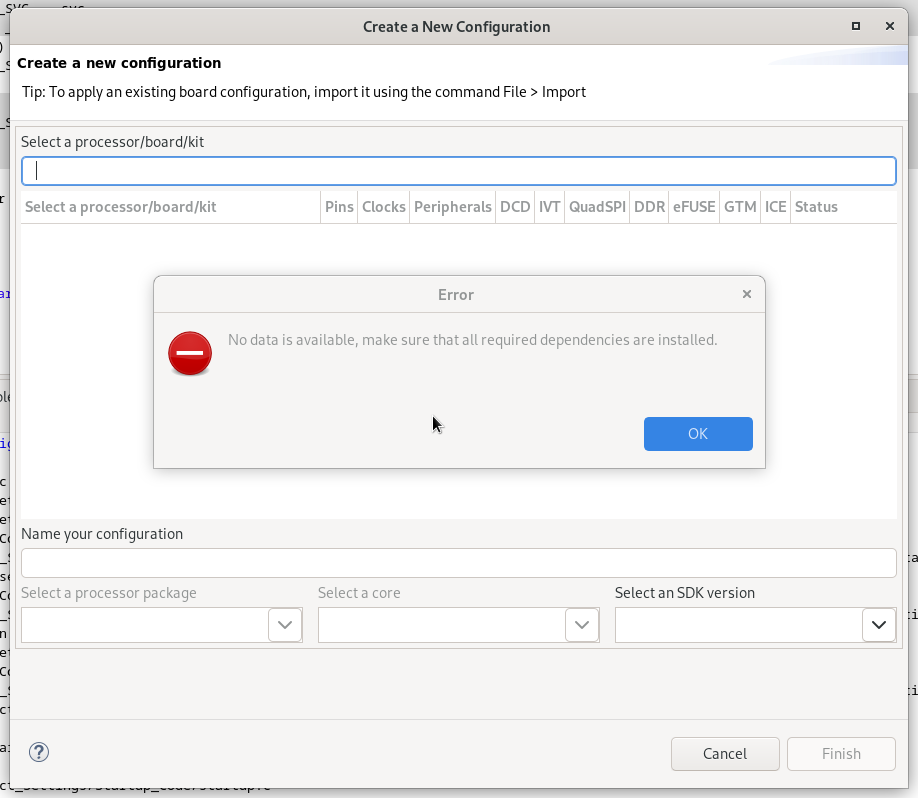Click the red error icon

[x=190, y=353]
